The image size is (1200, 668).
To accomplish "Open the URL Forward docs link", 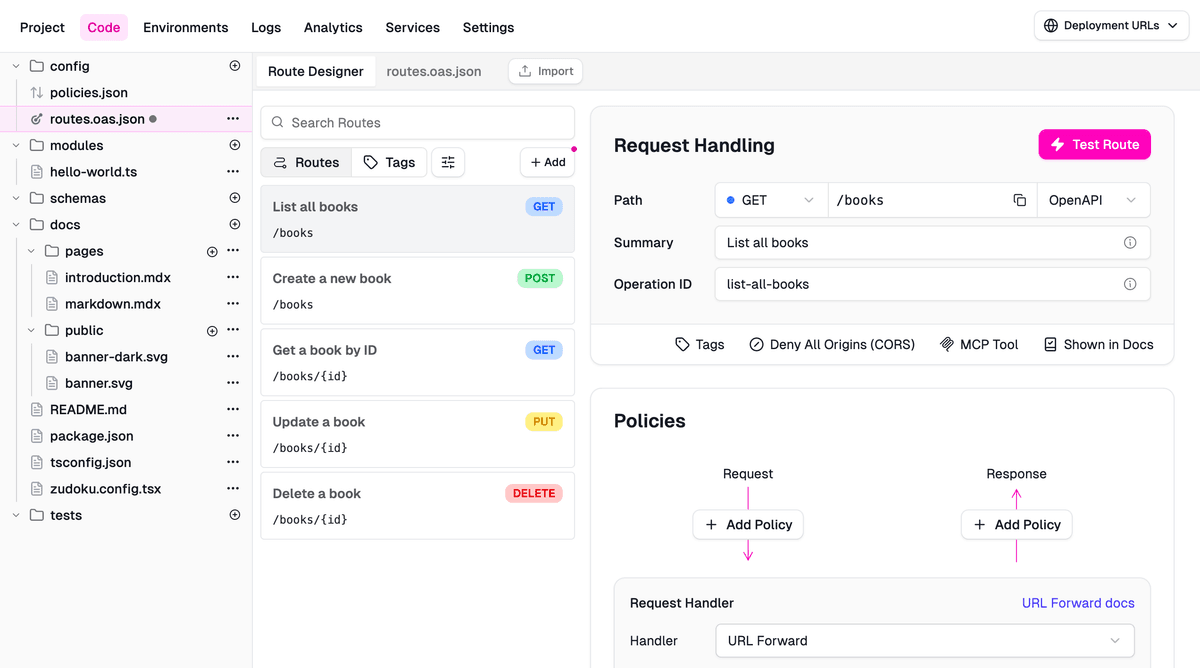I will pos(1077,603).
